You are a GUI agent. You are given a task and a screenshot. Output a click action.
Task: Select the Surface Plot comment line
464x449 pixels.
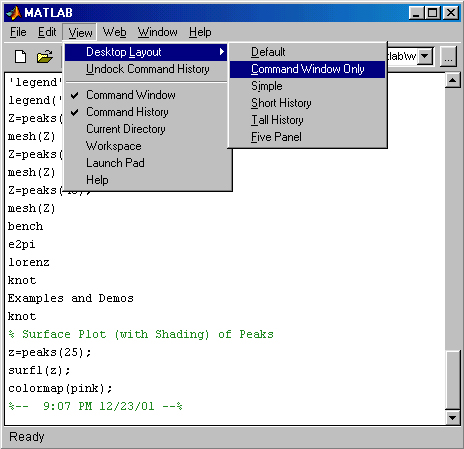(141, 334)
